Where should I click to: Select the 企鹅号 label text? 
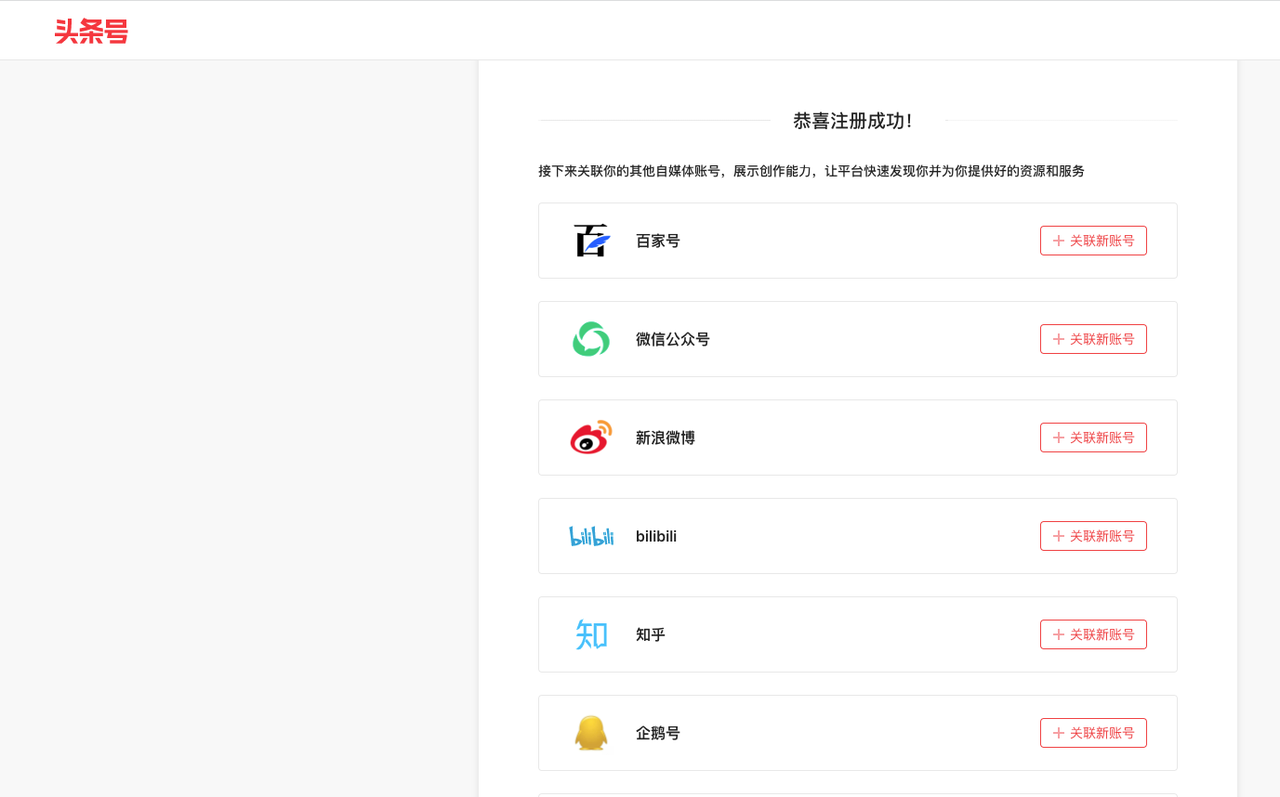click(658, 733)
